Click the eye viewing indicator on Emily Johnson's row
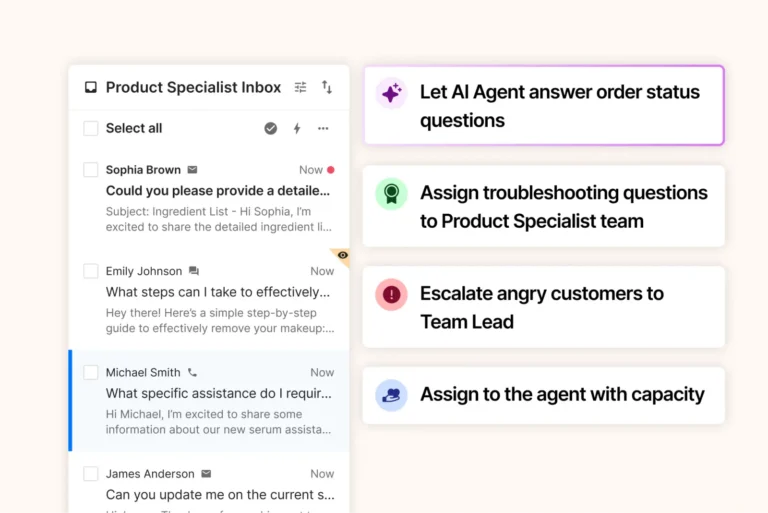The image size is (768, 513). (x=343, y=255)
